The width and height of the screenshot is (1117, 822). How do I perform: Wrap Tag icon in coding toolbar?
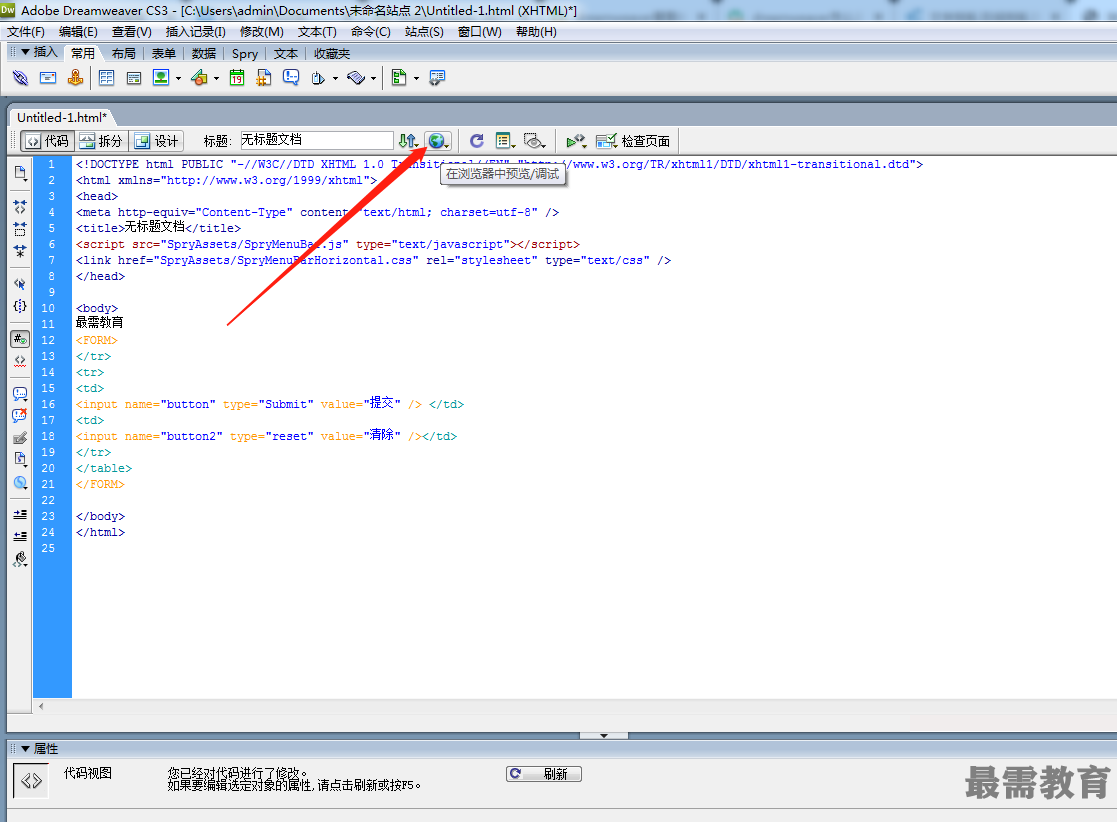click(x=20, y=437)
